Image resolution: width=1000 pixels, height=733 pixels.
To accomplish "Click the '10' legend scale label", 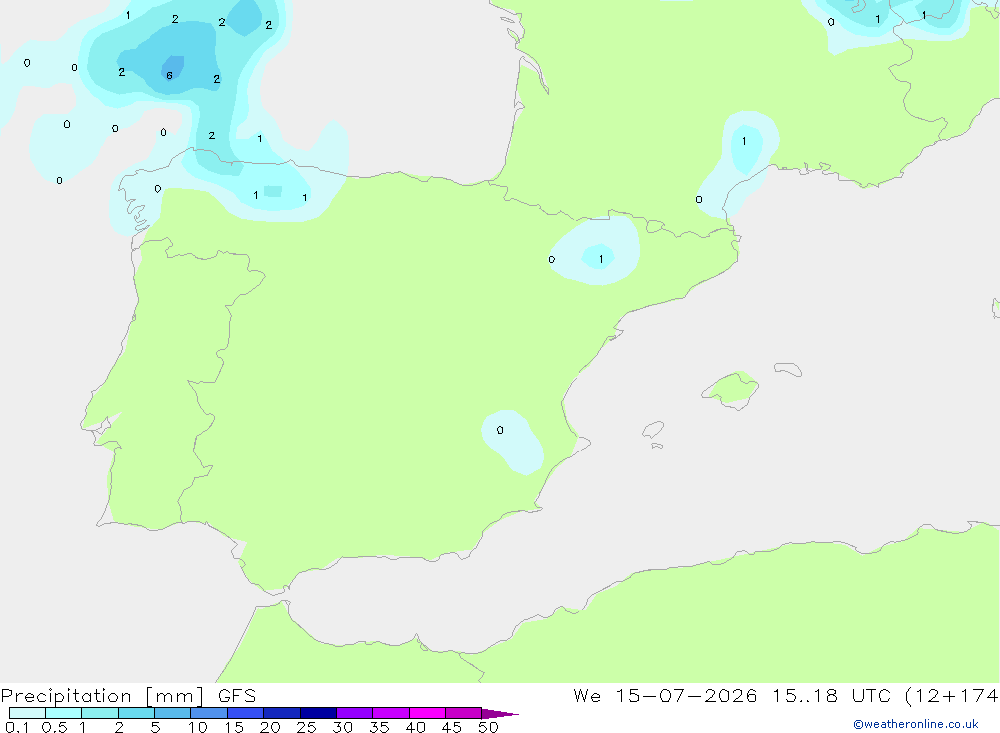I will point(198,727).
